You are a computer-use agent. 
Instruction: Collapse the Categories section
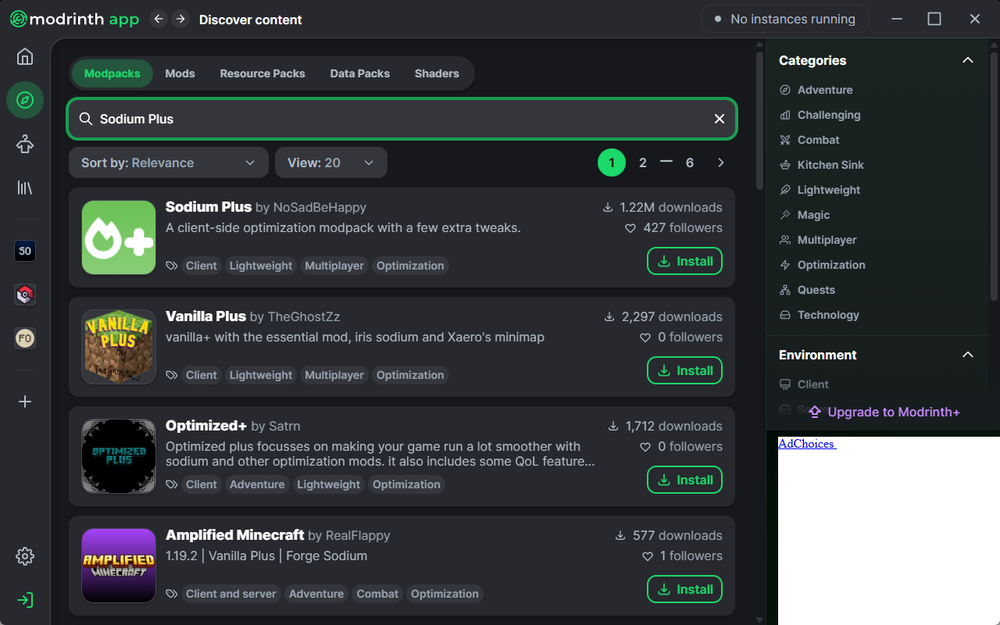(x=967, y=60)
